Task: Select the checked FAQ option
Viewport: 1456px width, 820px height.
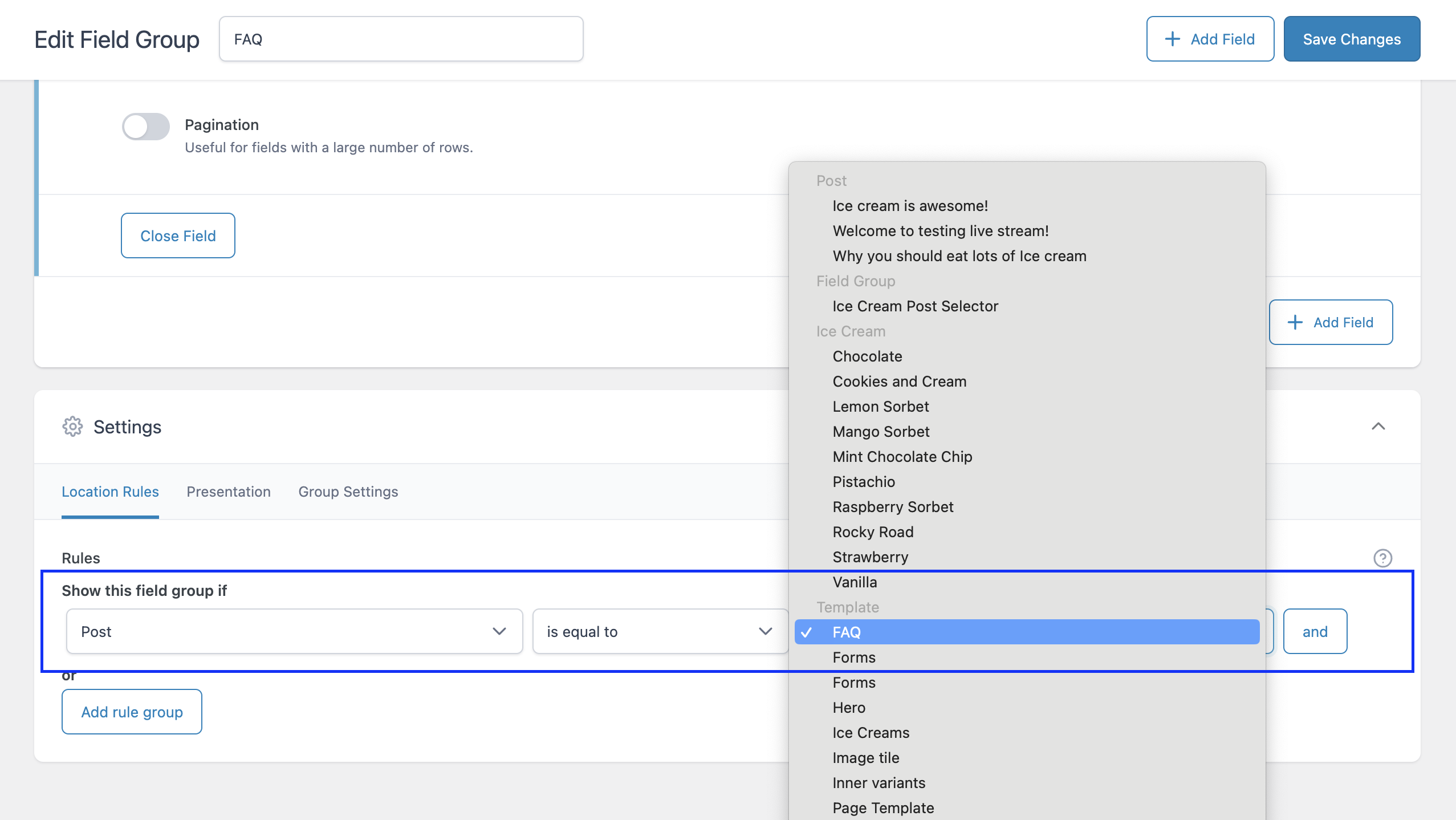Action: coord(1026,632)
